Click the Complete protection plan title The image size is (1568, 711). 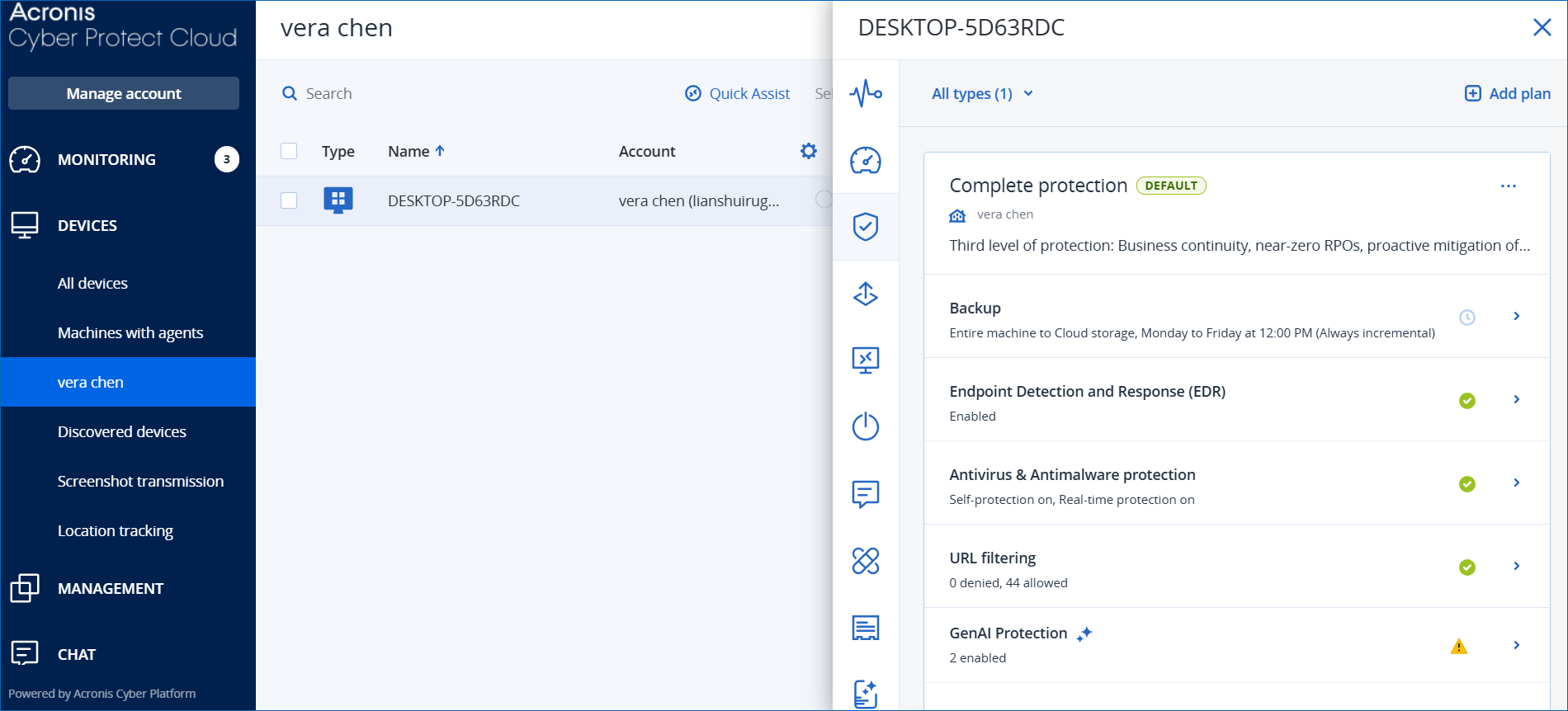pos(1038,186)
